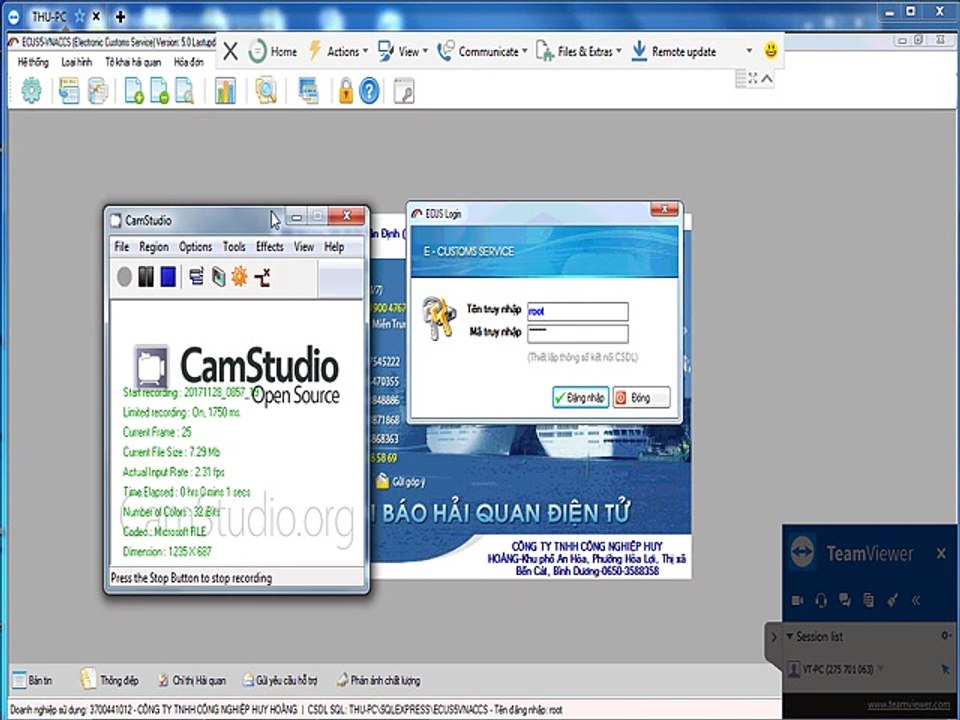Screen dimensions: 960x720
Task: Collapse the TeamViewer panel with double chevron
Action: [916, 601]
